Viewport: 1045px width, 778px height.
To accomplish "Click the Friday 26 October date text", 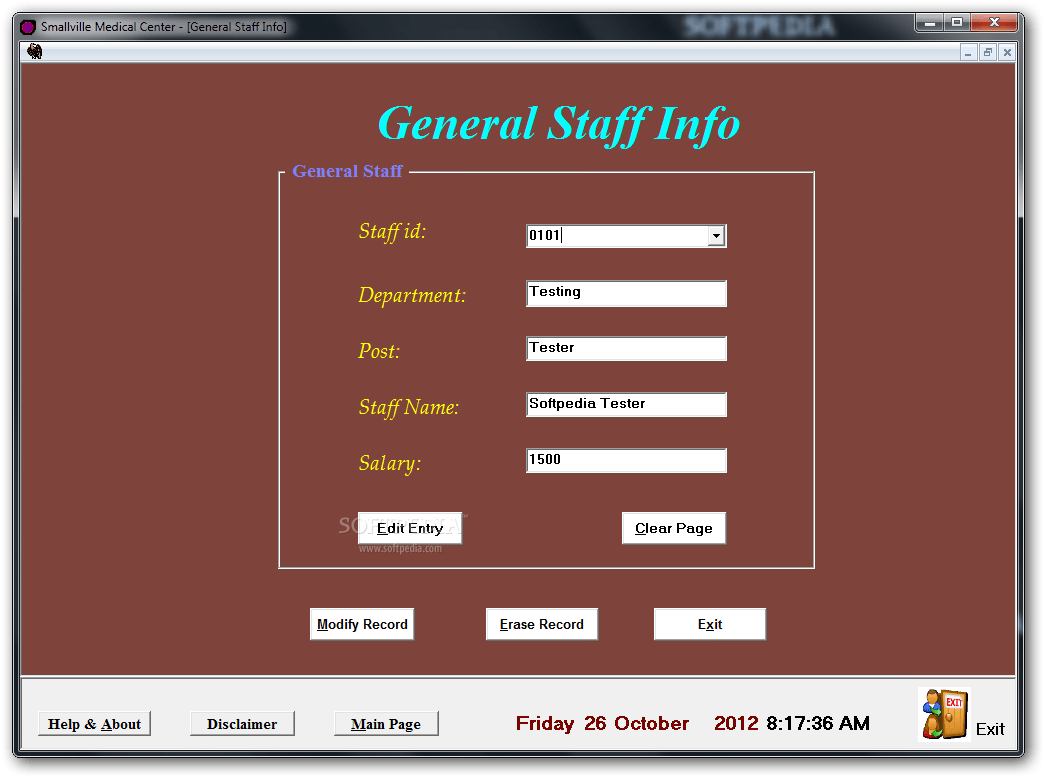I will (x=602, y=723).
